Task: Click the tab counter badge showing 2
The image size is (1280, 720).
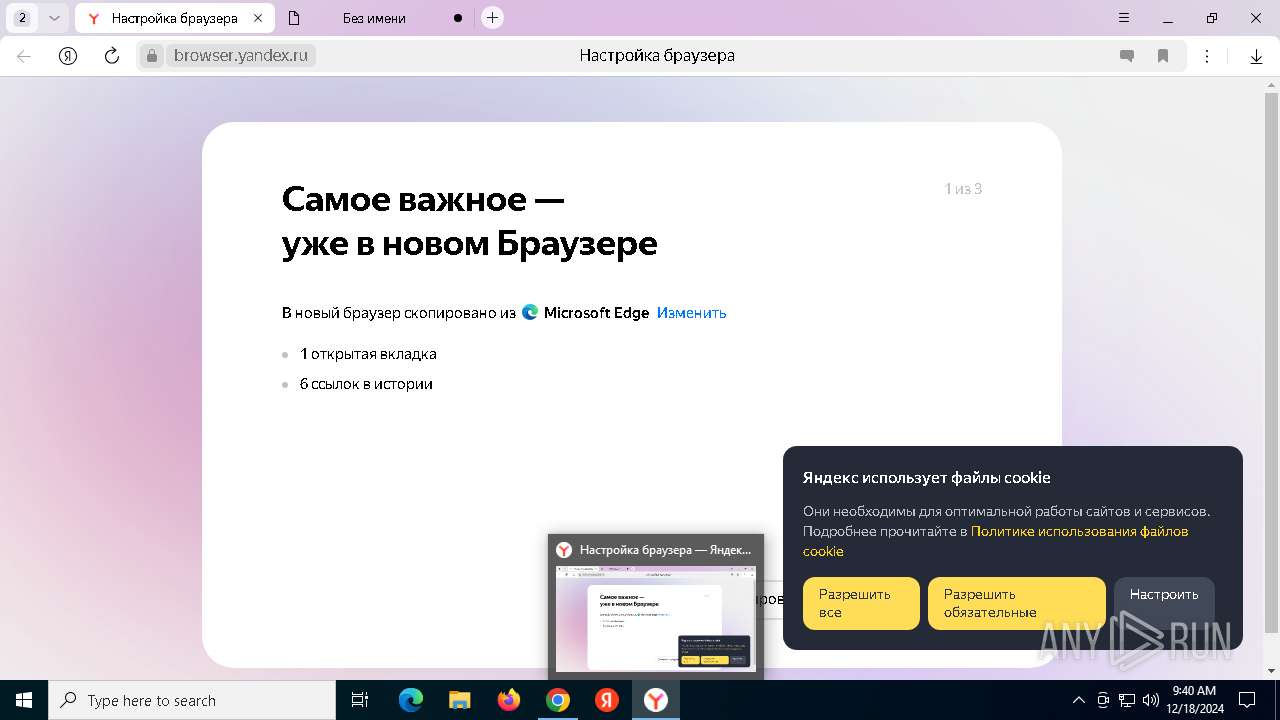Action: pyautogui.click(x=23, y=18)
